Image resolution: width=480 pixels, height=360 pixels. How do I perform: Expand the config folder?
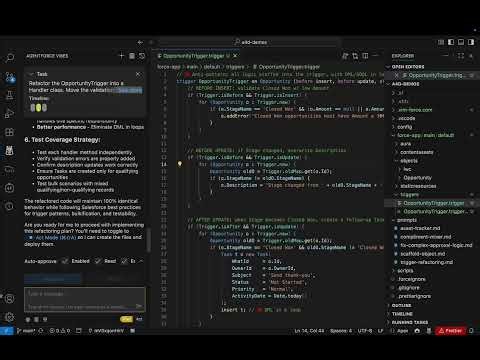point(405,127)
